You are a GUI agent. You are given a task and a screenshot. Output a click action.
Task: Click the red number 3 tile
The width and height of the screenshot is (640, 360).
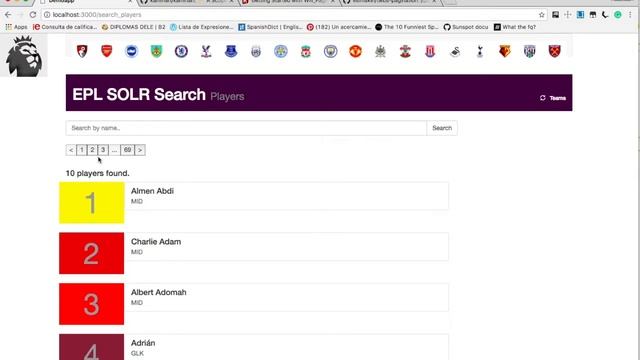tap(91, 304)
